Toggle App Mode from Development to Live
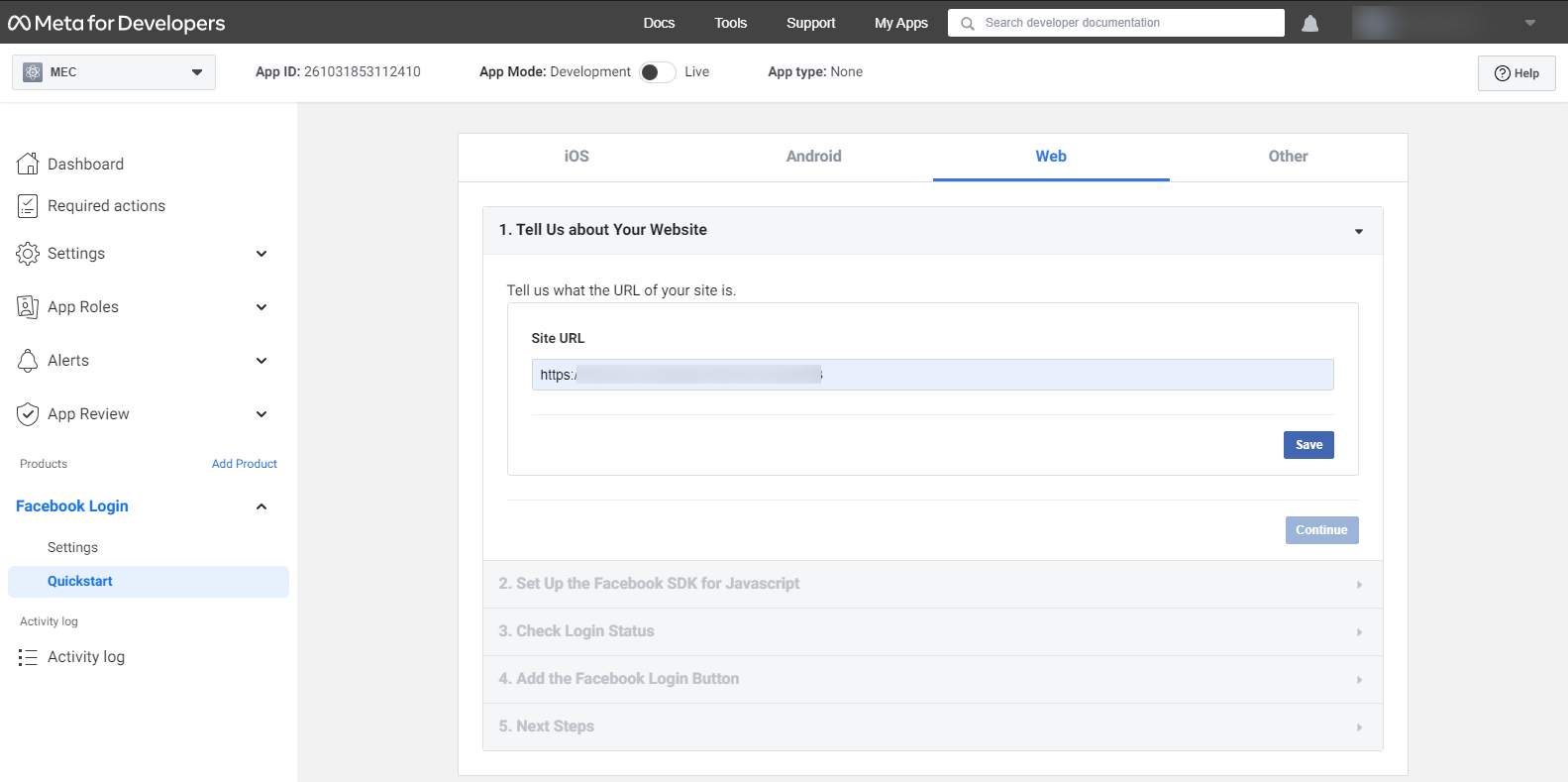Screen dimensions: 1568x782 tap(658, 72)
